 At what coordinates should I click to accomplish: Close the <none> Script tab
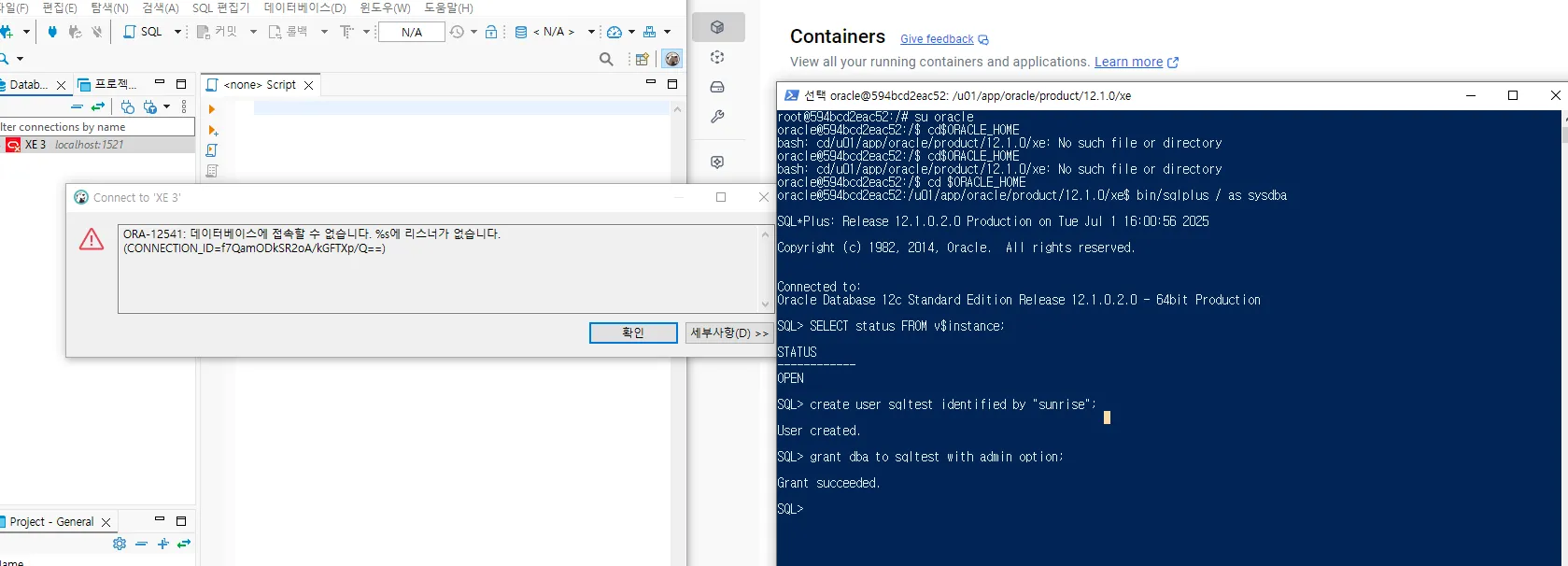click(x=309, y=85)
